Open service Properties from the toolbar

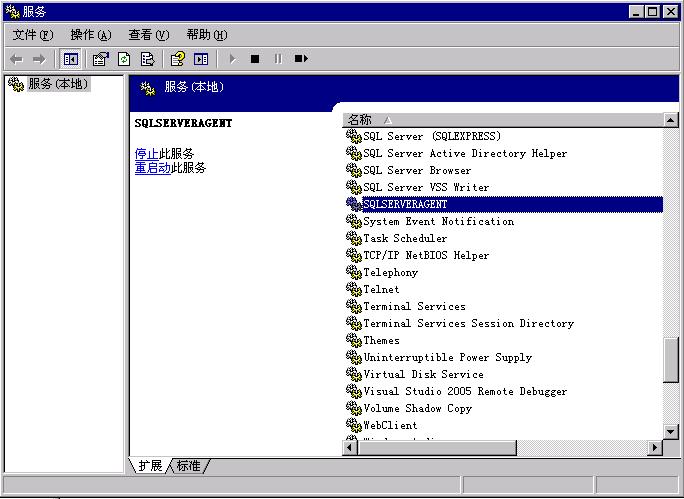click(x=101, y=59)
